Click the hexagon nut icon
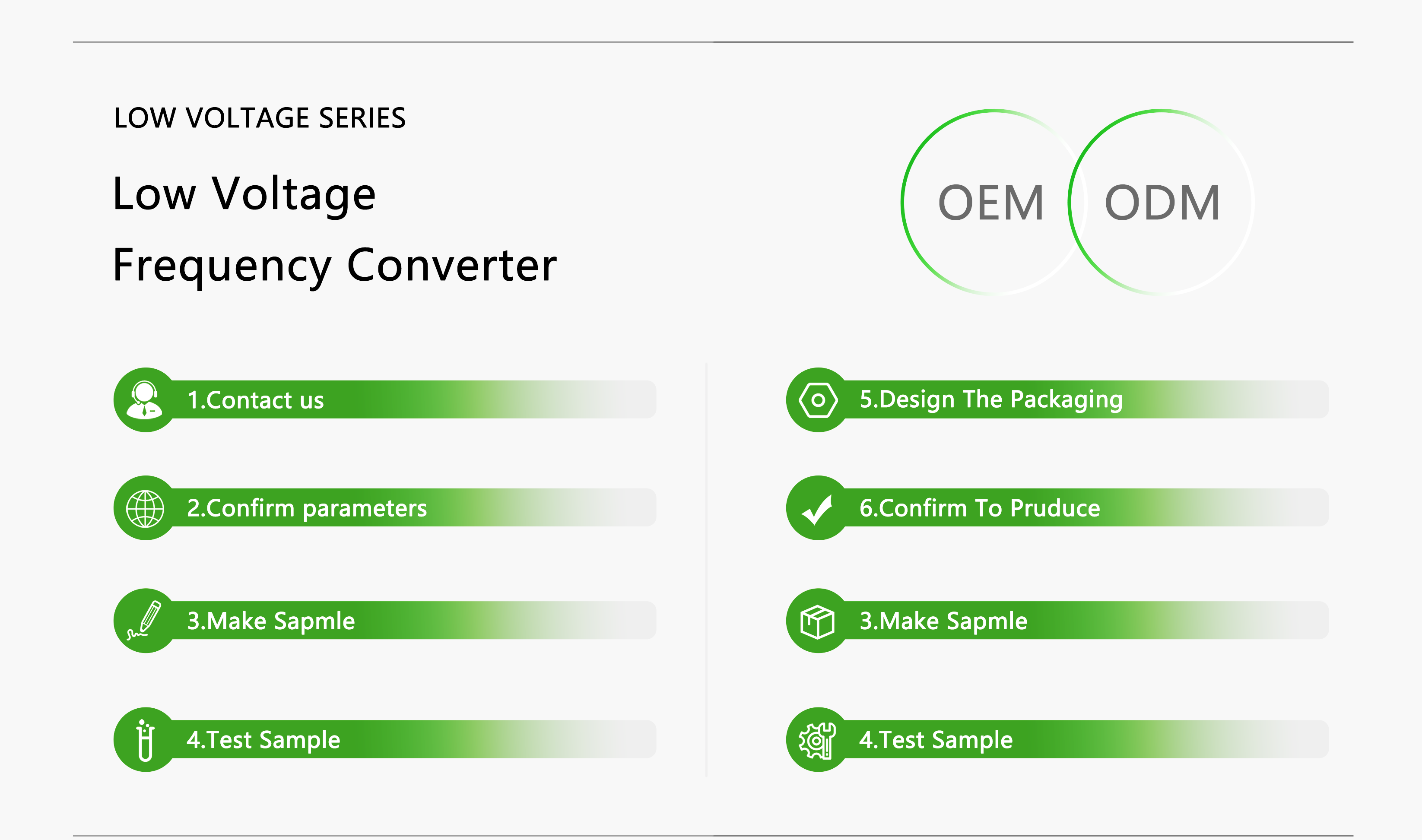The image size is (1422, 840). click(x=818, y=400)
